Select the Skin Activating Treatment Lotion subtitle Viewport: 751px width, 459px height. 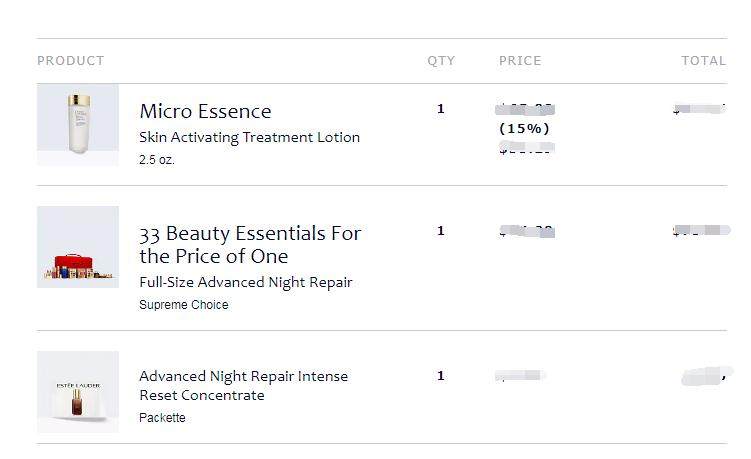[x=250, y=137]
